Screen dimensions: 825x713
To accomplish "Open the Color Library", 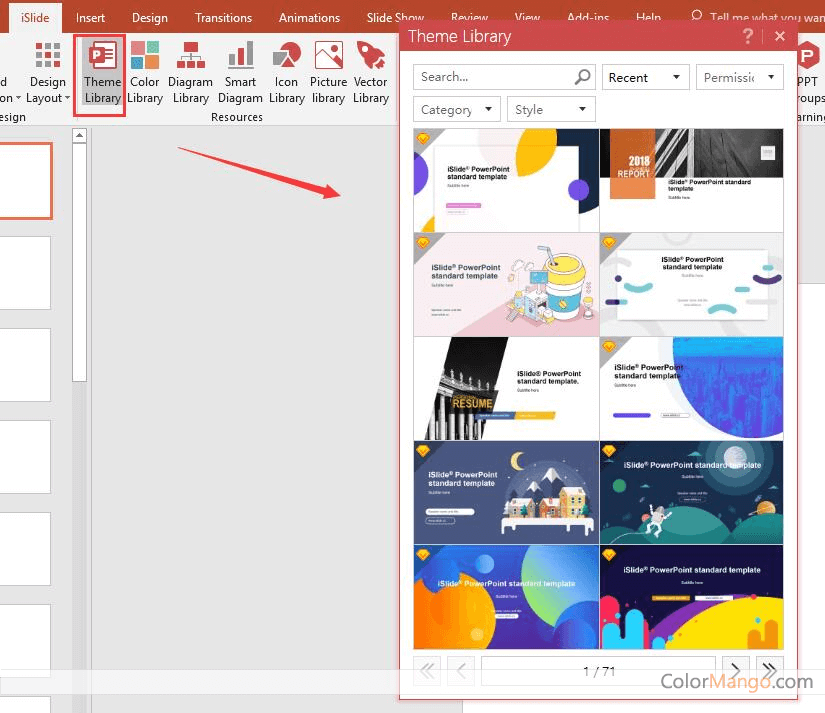I will coord(145,74).
